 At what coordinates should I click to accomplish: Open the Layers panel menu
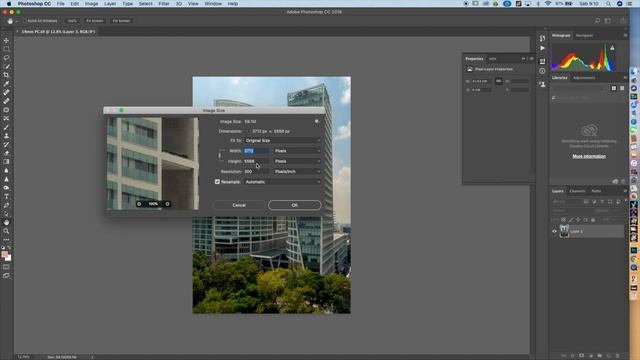click(625, 191)
